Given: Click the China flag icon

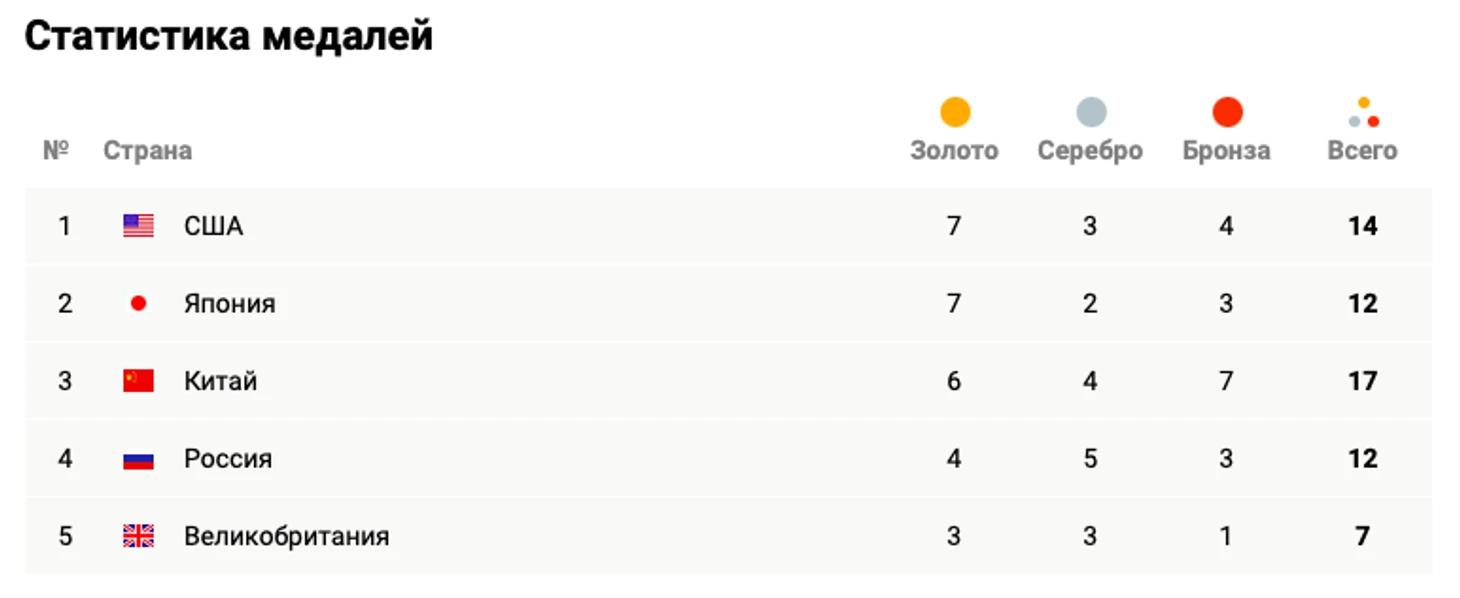Looking at the screenshot, I should click(138, 381).
